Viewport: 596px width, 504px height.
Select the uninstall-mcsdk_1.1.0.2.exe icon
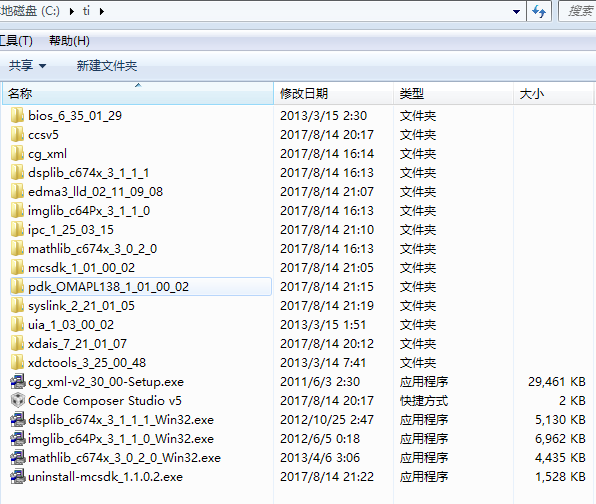coord(17,476)
